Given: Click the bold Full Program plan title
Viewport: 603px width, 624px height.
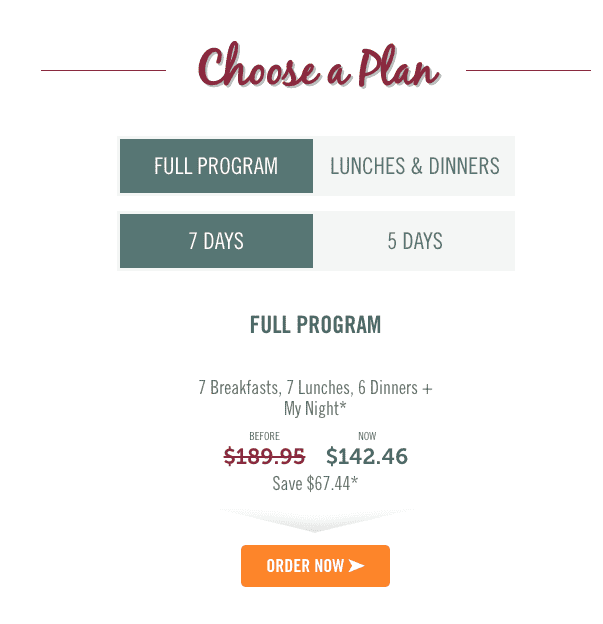Looking at the screenshot, I should pos(315,324).
